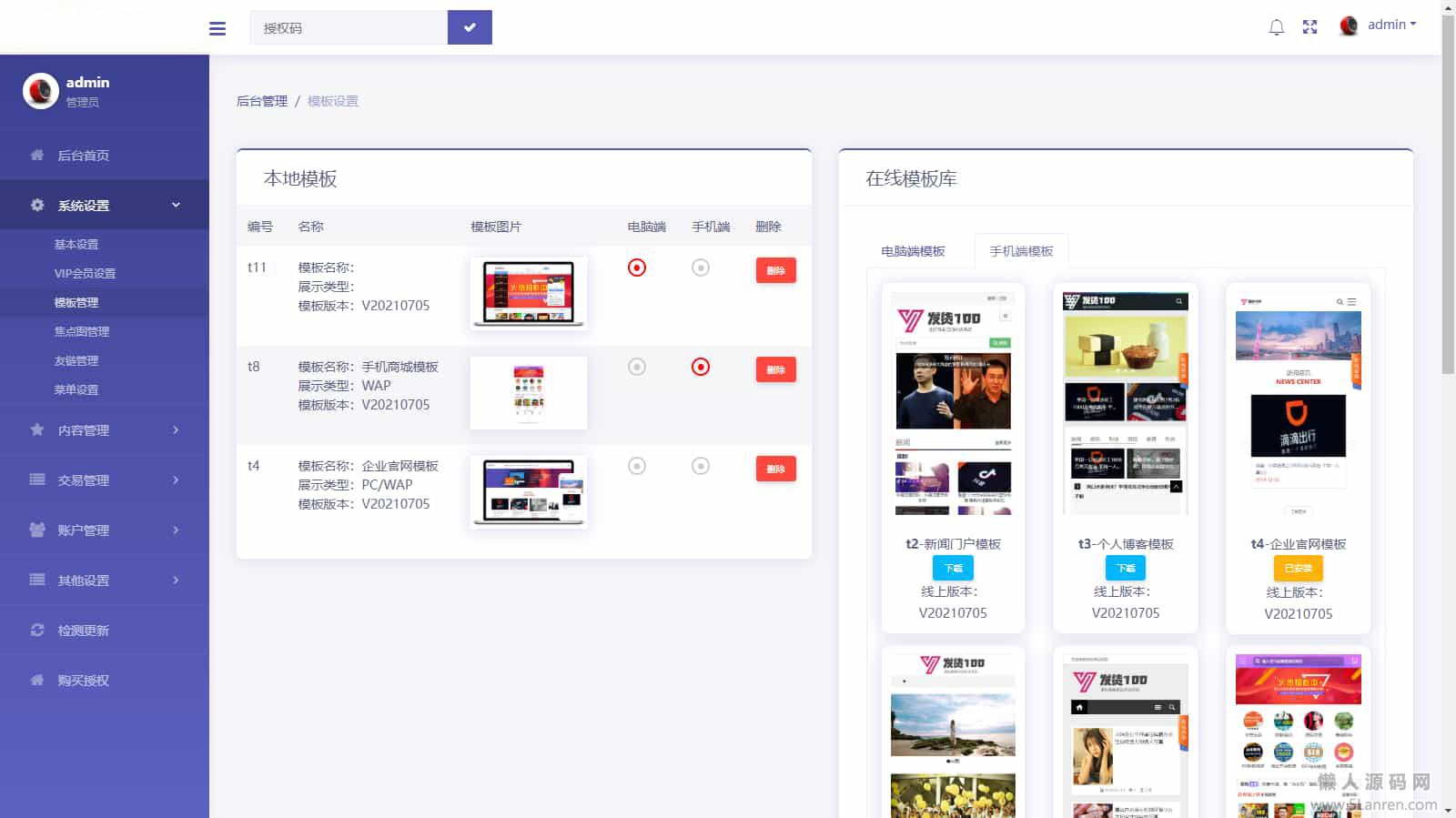Download the t2-新闻门户模板 template
The width and height of the screenshot is (1456, 818).
point(953,568)
